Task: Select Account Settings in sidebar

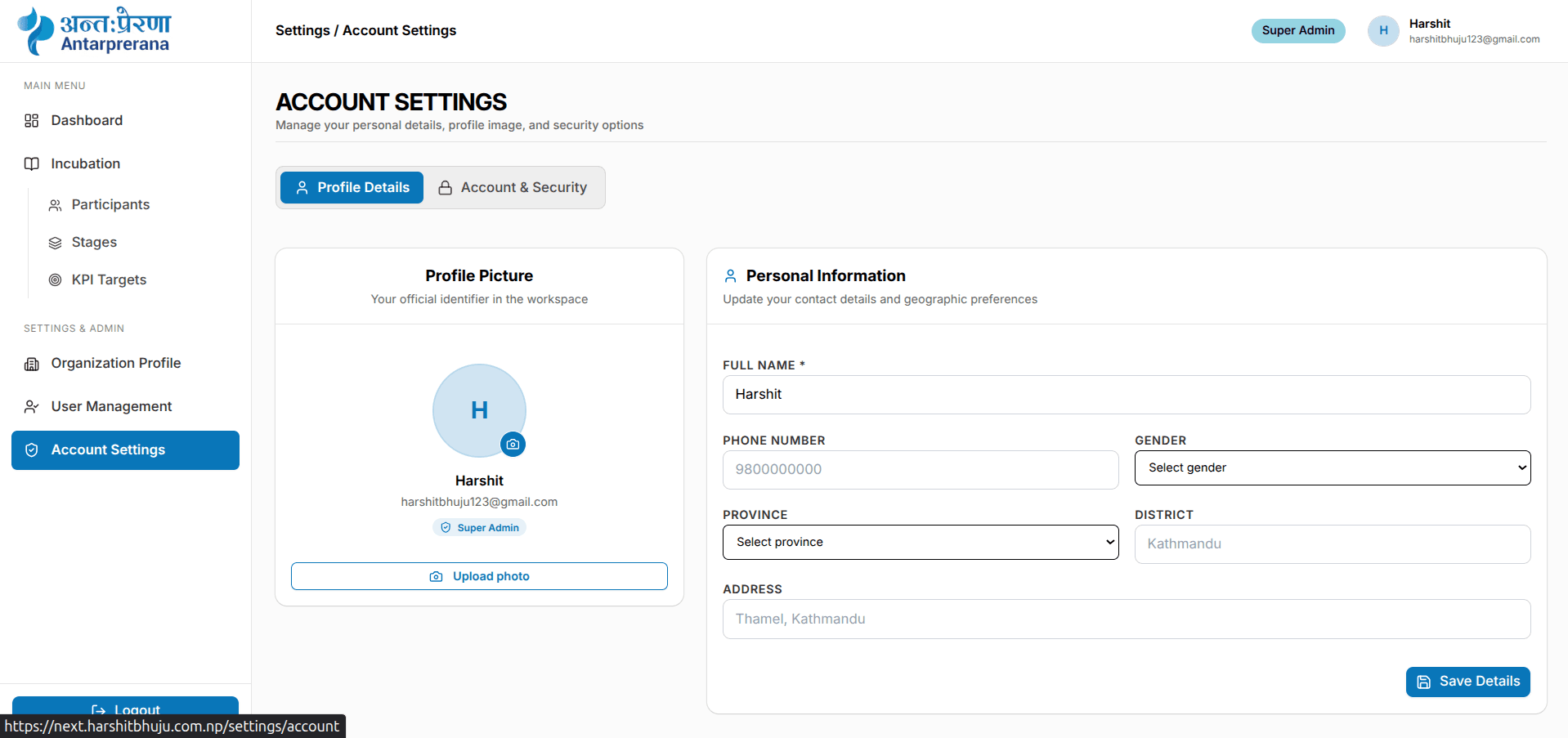Action: pos(125,450)
